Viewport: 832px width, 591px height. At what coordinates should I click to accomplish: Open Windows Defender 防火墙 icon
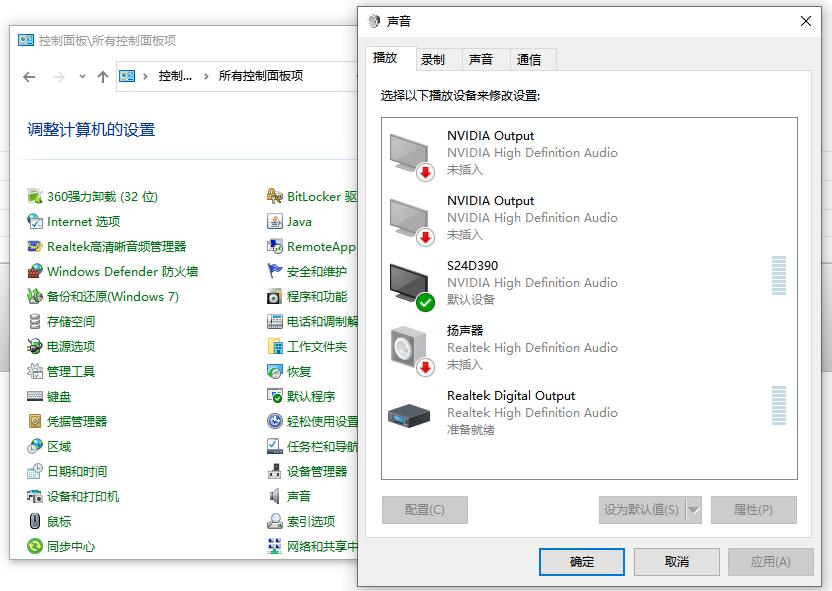[x=34, y=271]
